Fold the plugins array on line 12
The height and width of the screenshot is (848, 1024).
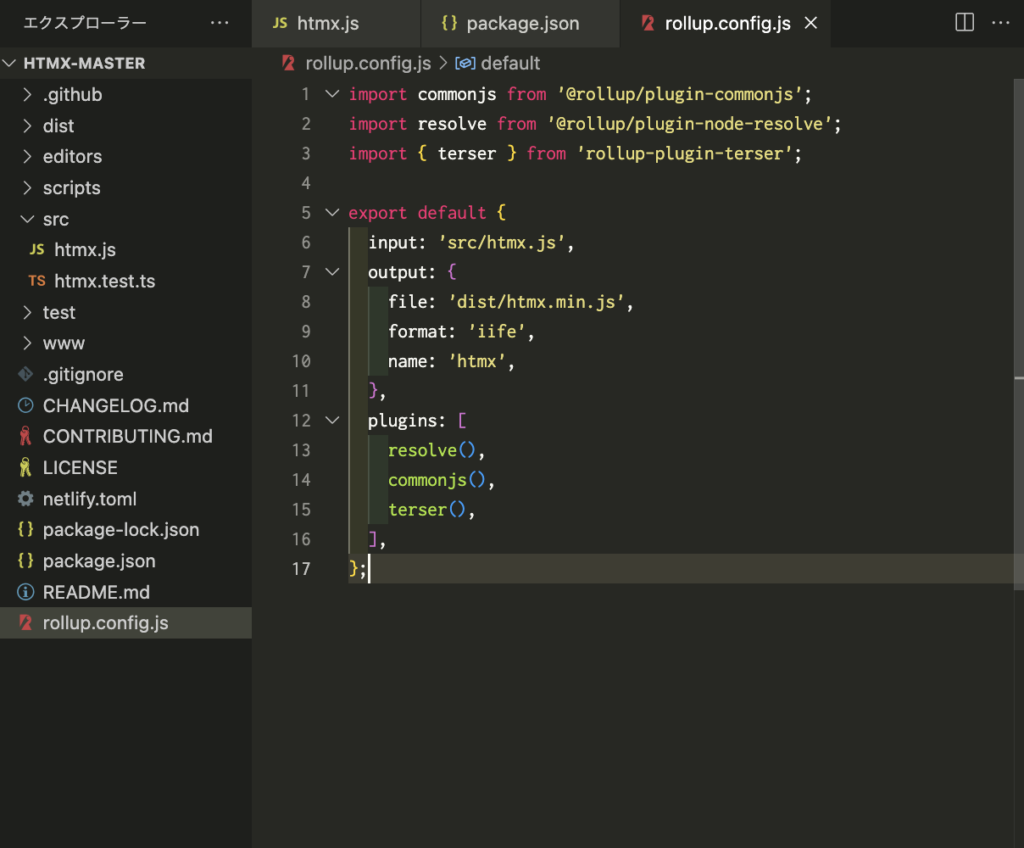pyautogui.click(x=332, y=420)
